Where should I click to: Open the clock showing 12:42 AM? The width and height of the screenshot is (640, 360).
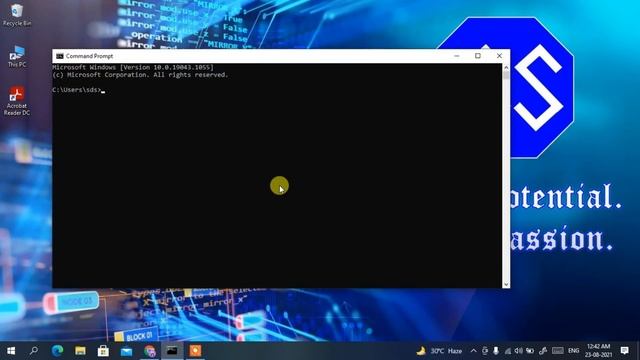[599, 351]
